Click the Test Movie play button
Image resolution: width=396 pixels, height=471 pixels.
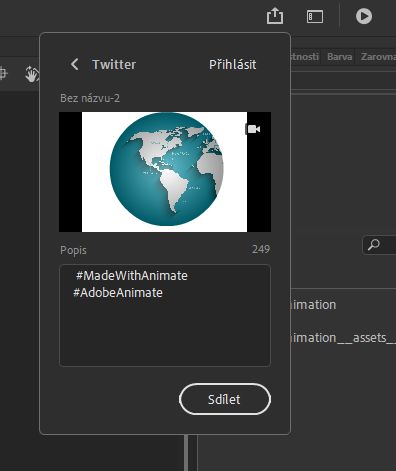(364, 16)
